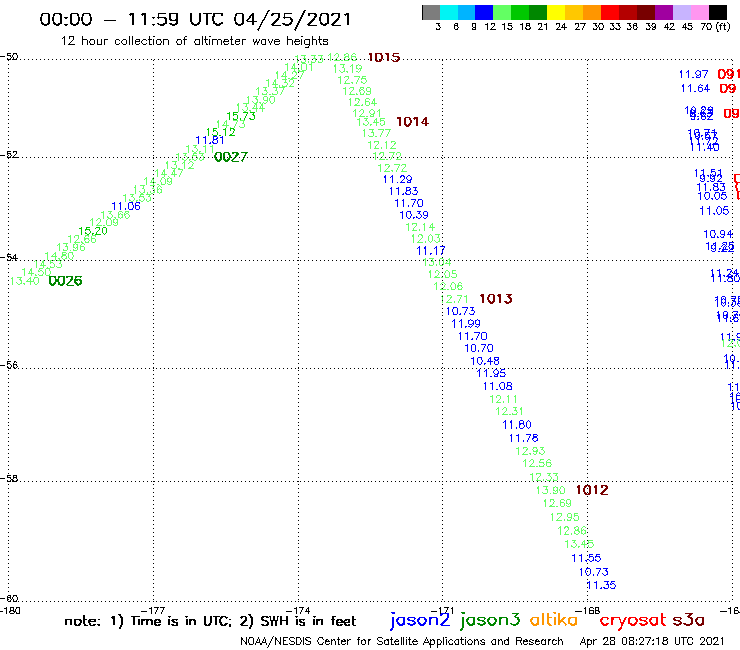Click the 12.71 wave height value

(455, 299)
